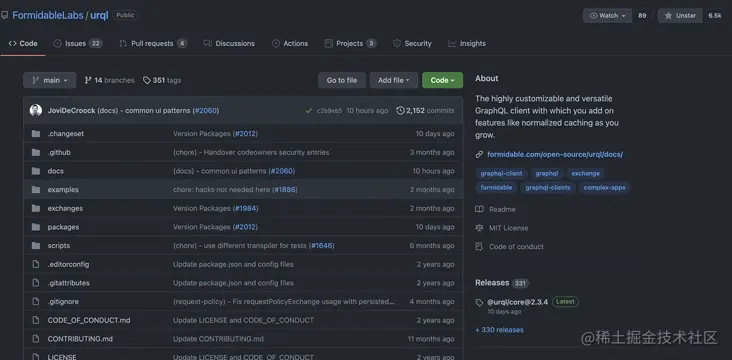The image size is (732, 360).
Task: Expand the Add file dropdown
Action: click(394, 80)
